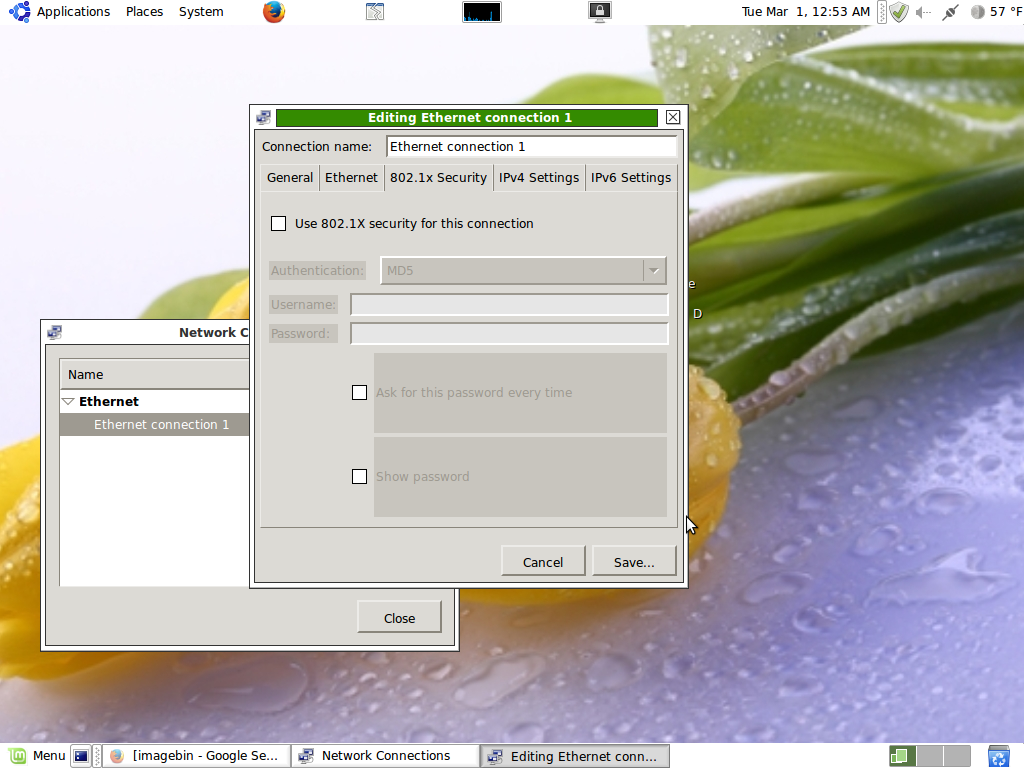Open the Mint Menu logo button
The image size is (1024, 768).
(18, 756)
